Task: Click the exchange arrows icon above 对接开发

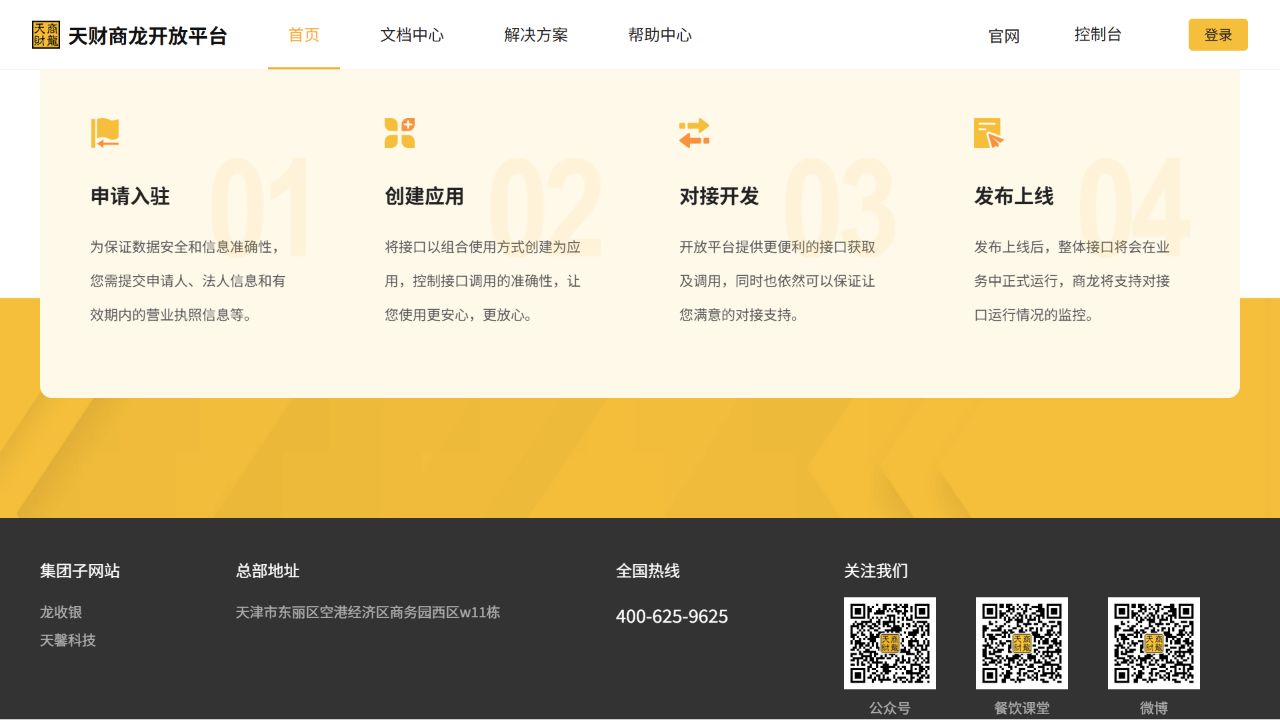Action: [694, 133]
